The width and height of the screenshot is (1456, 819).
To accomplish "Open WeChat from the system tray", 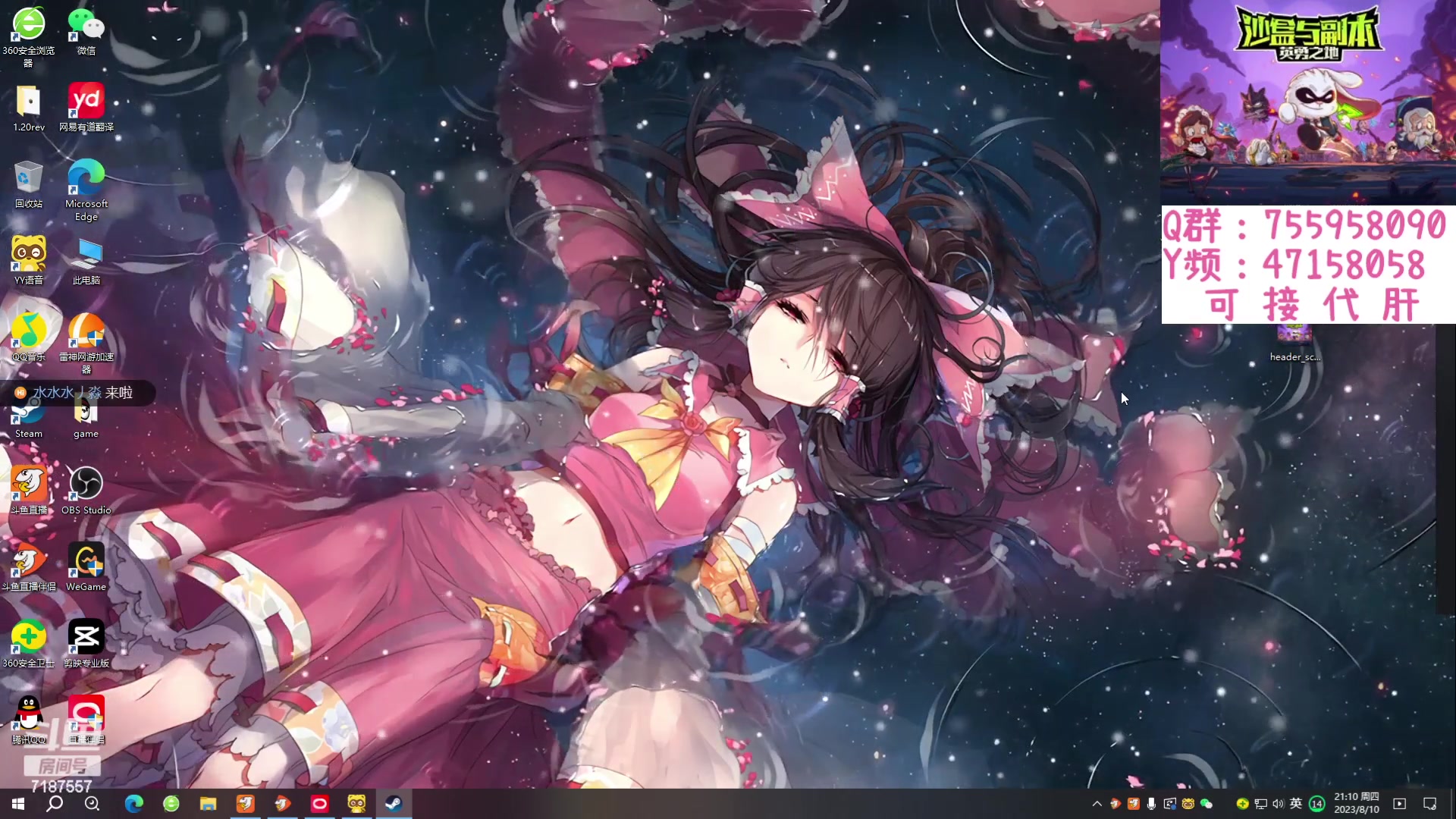I will coord(1207,804).
